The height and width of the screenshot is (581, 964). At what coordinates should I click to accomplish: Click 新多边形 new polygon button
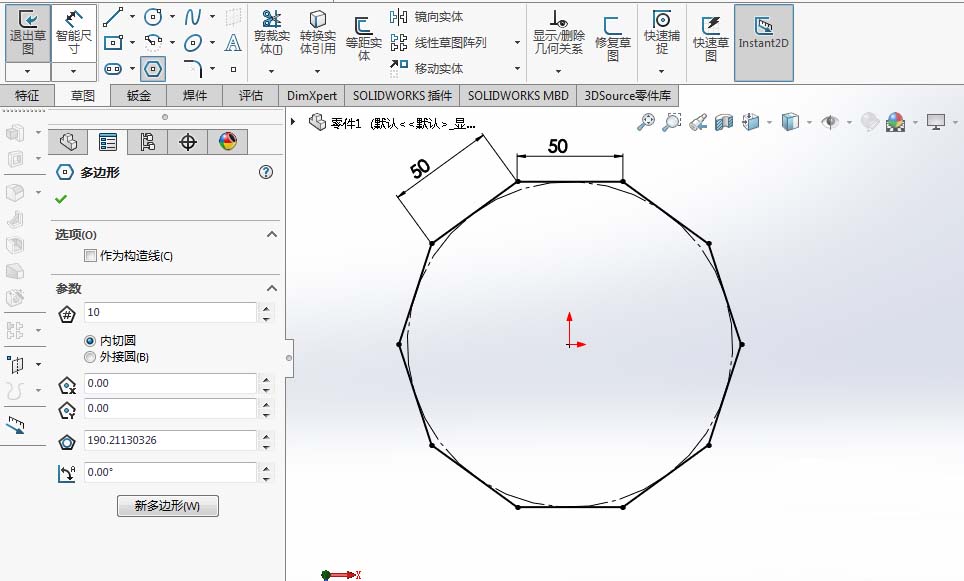click(x=168, y=506)
